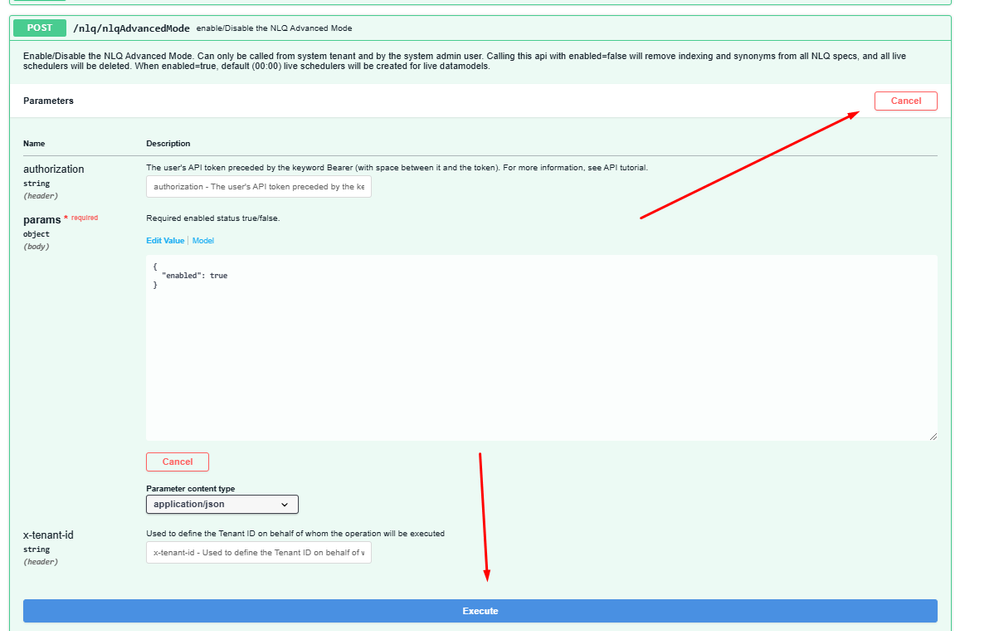
Task: Click the Name column header
Action: point(34,144)
